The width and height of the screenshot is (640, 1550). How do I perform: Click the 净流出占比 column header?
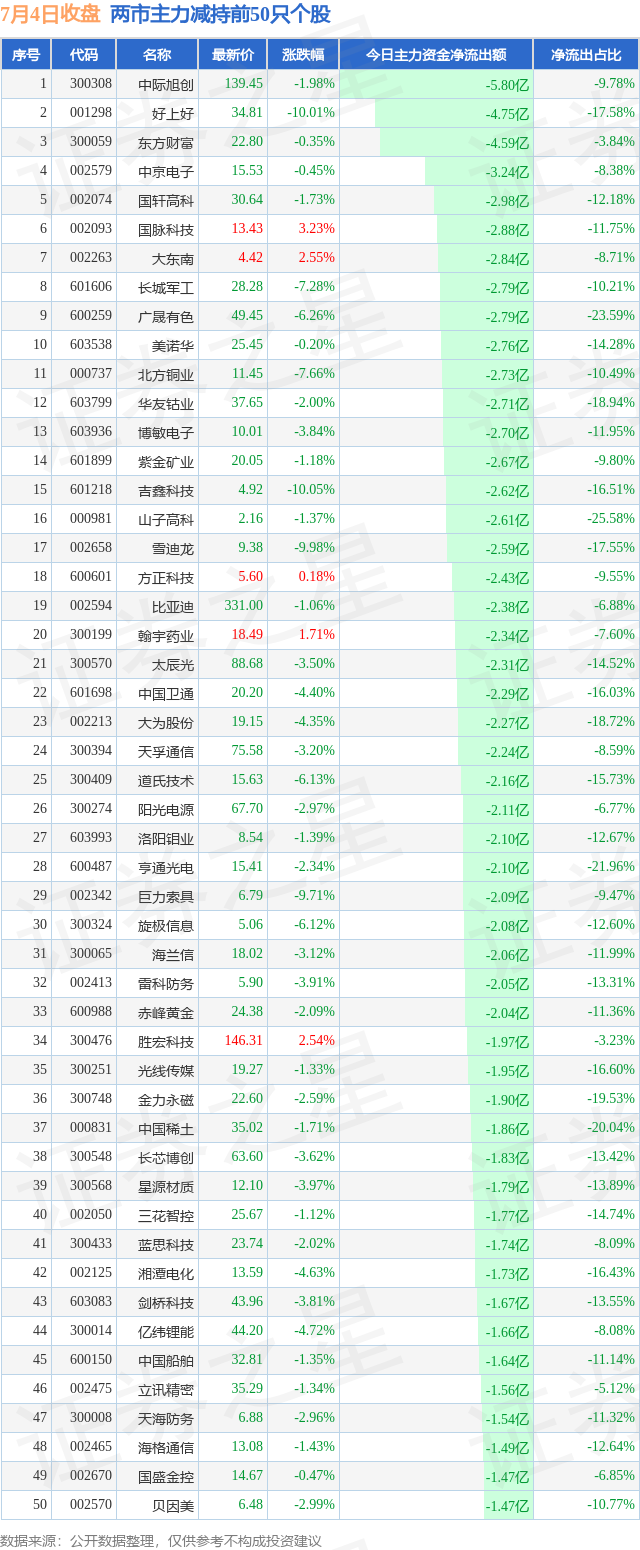[586, 55]
